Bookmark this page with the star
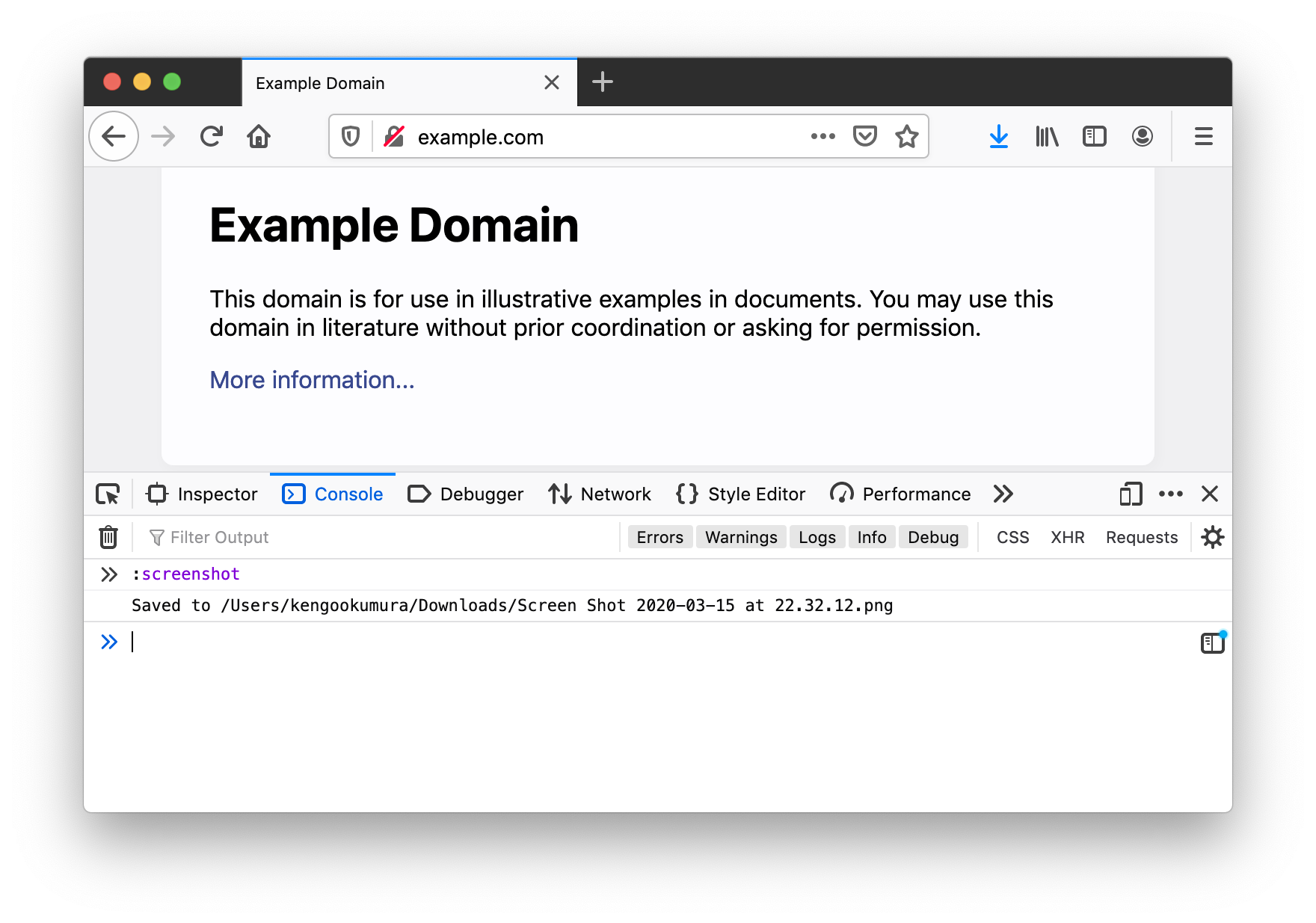Viewport: 1316px width, 923px height. click(907, 136)
